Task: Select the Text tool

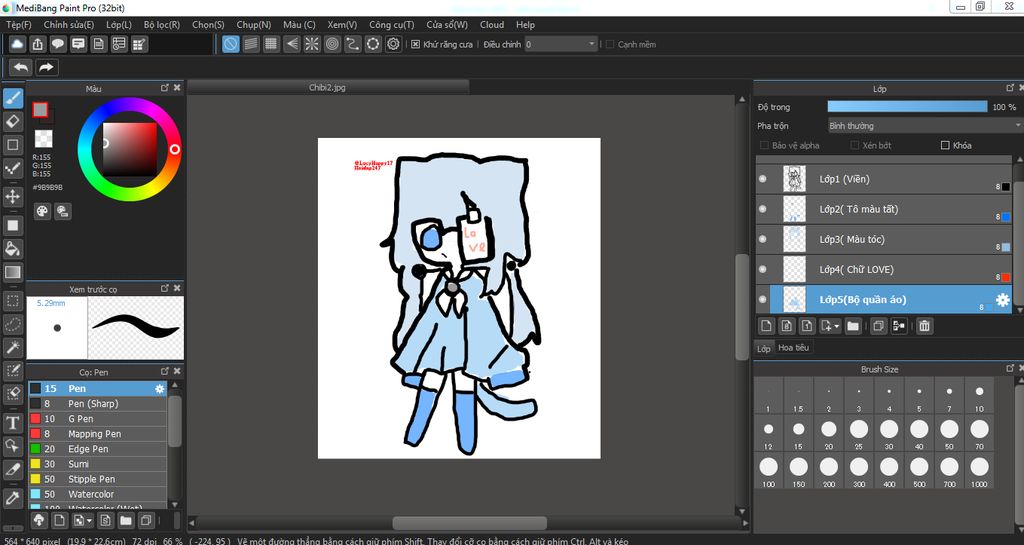Action: click(12, 423)
